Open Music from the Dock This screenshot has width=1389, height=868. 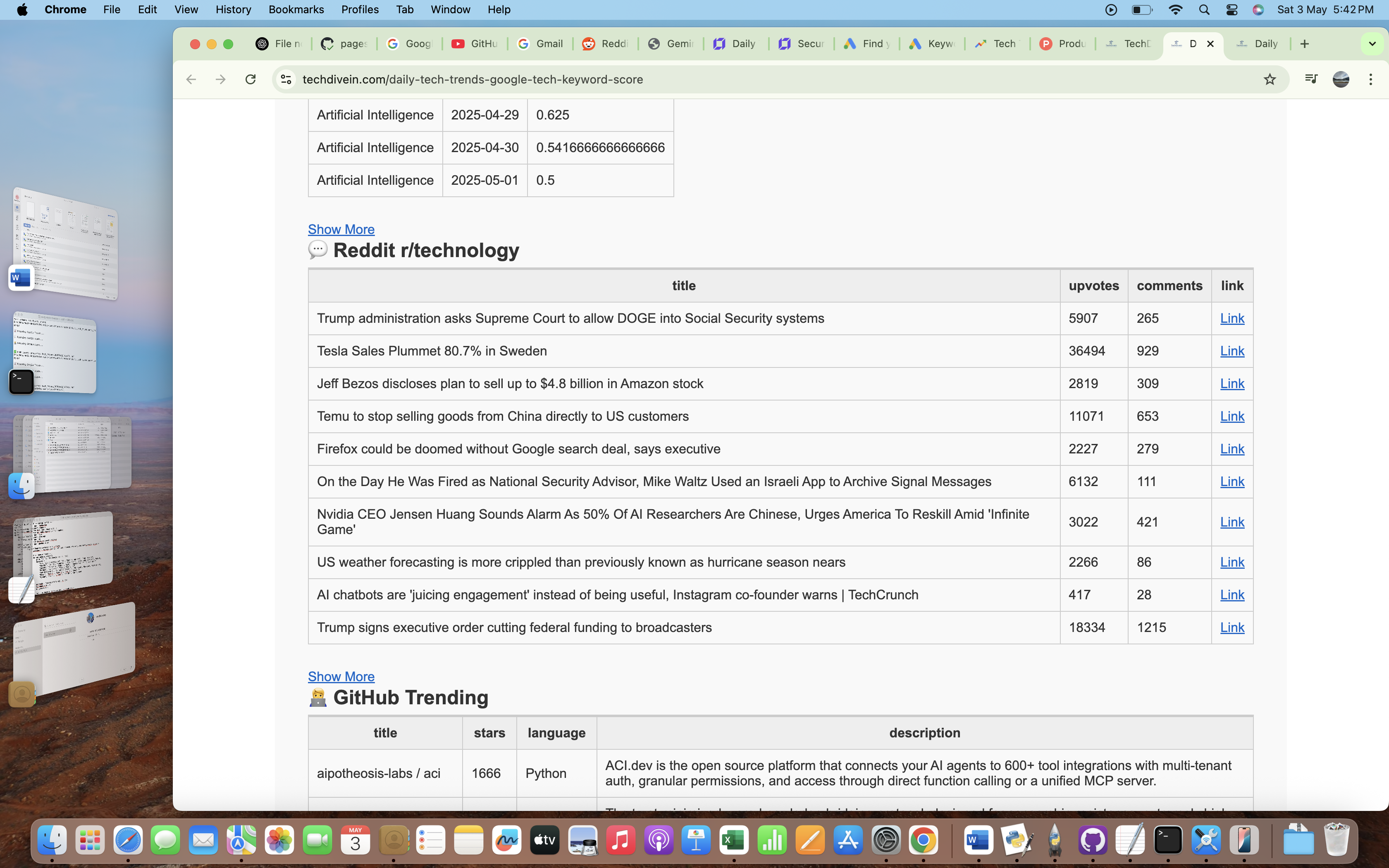[621, 840]
